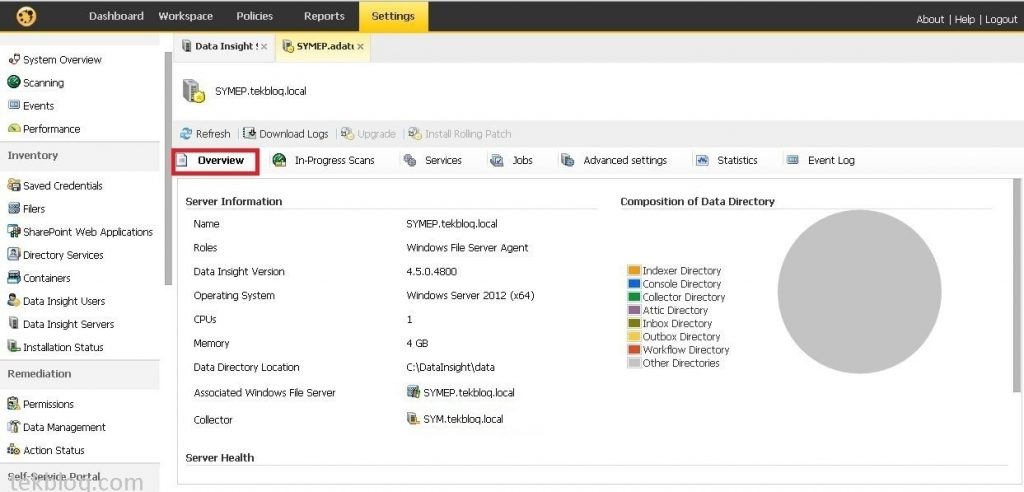Image resolution: width=1024 pixels, height=492 pixels.
Task: Click the Saved Credentials icon
Action: click(x=14, y=186)
